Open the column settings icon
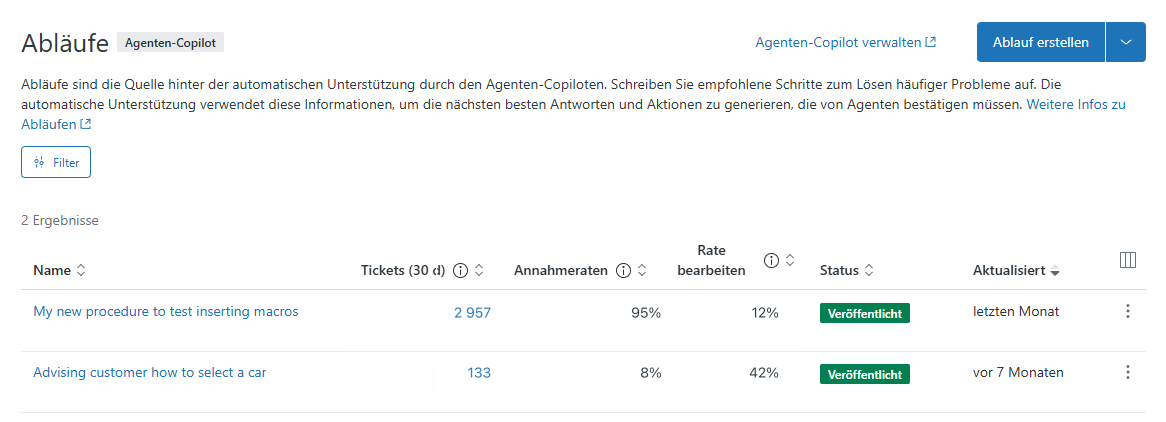 [x=1128, y=260]
